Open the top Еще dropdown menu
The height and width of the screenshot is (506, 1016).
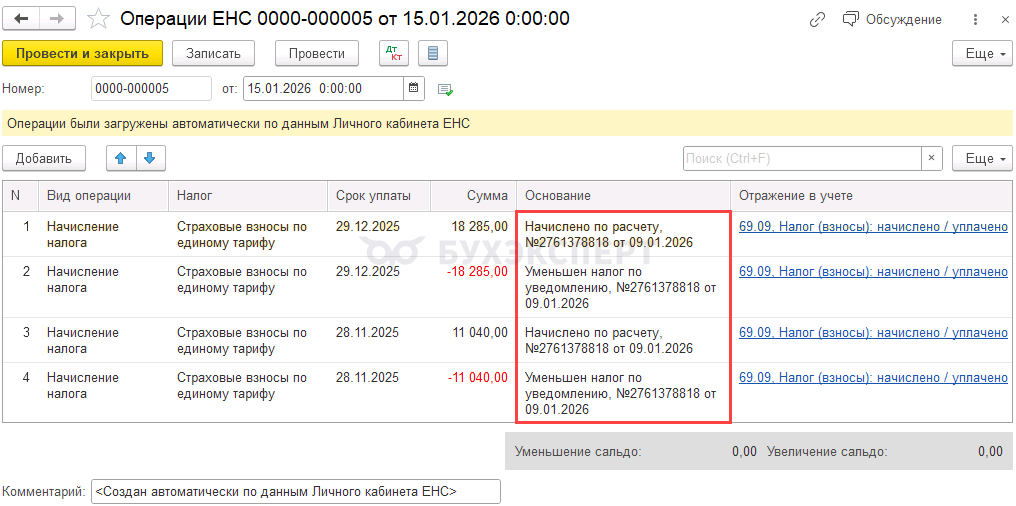point(982,53)
